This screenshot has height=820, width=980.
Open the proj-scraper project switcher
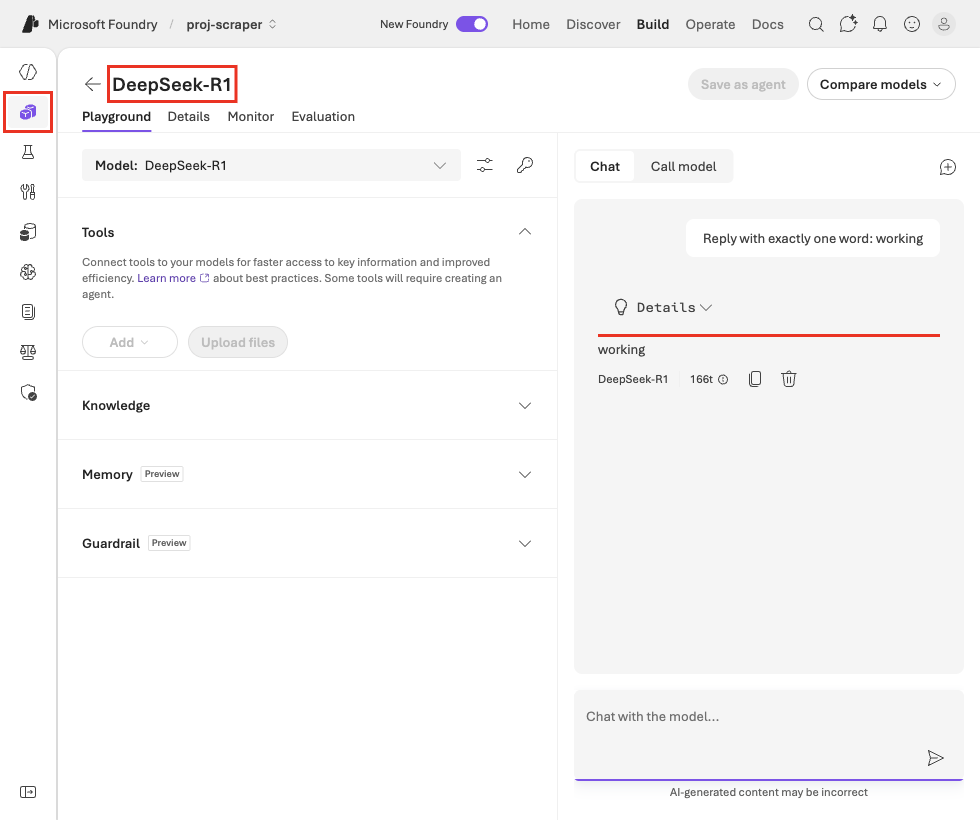coord(231,24)
